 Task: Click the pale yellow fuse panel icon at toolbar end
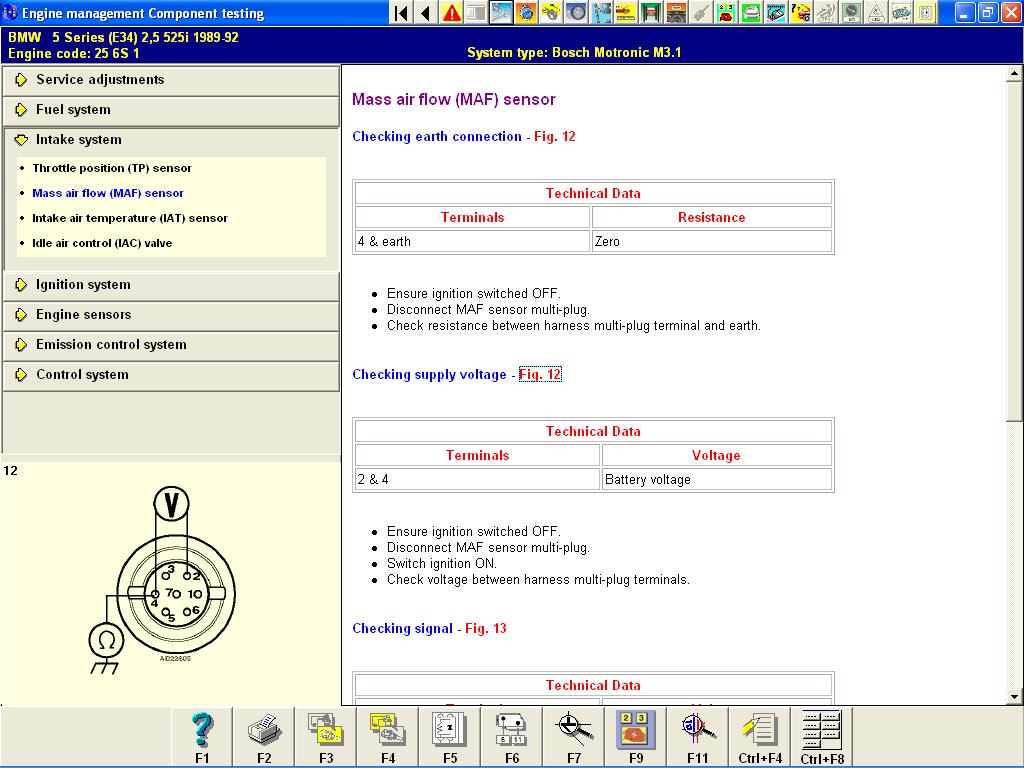(x=925, y=12)
